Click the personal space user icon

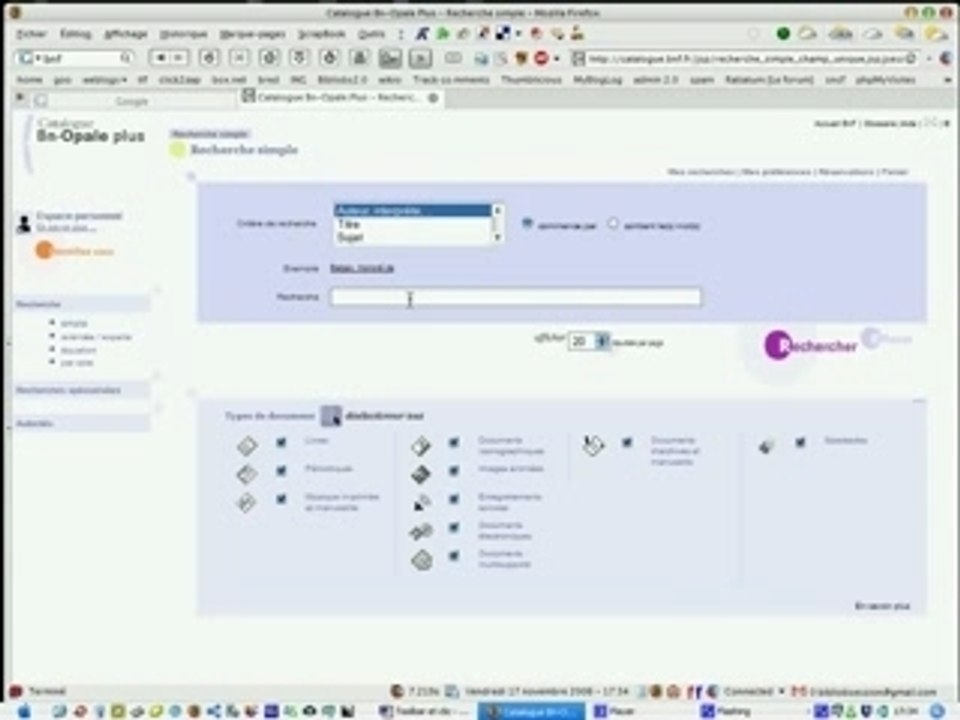click(x=24, y=223)
